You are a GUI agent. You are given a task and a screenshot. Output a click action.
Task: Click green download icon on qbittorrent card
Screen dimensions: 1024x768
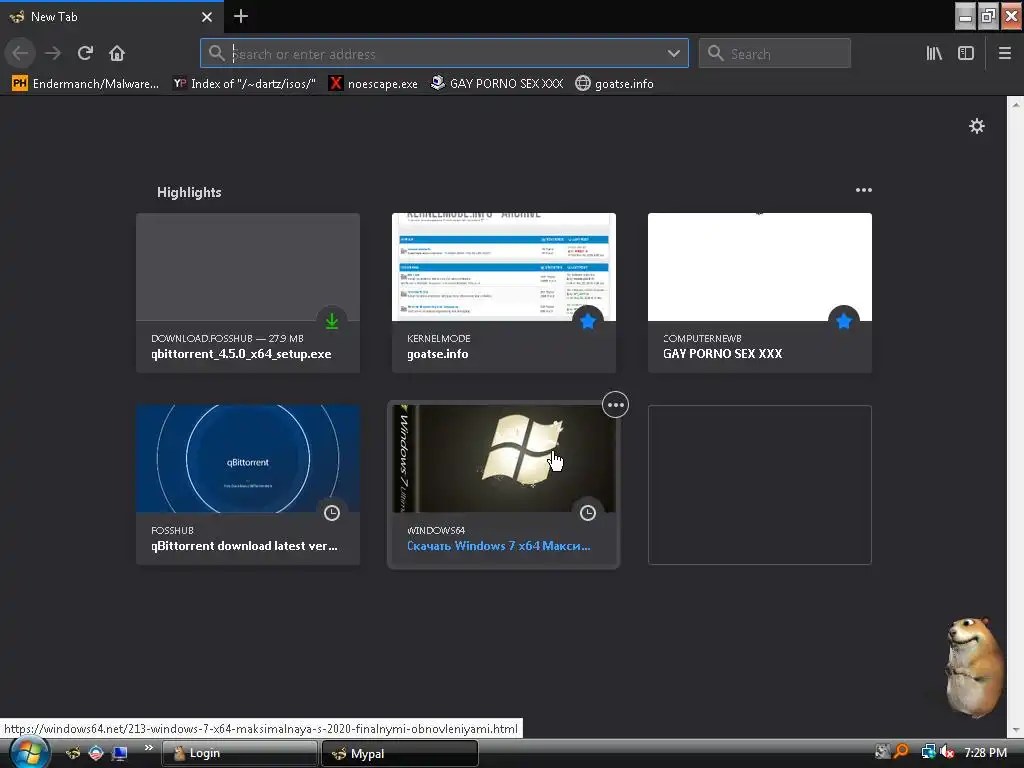point(332,321)
